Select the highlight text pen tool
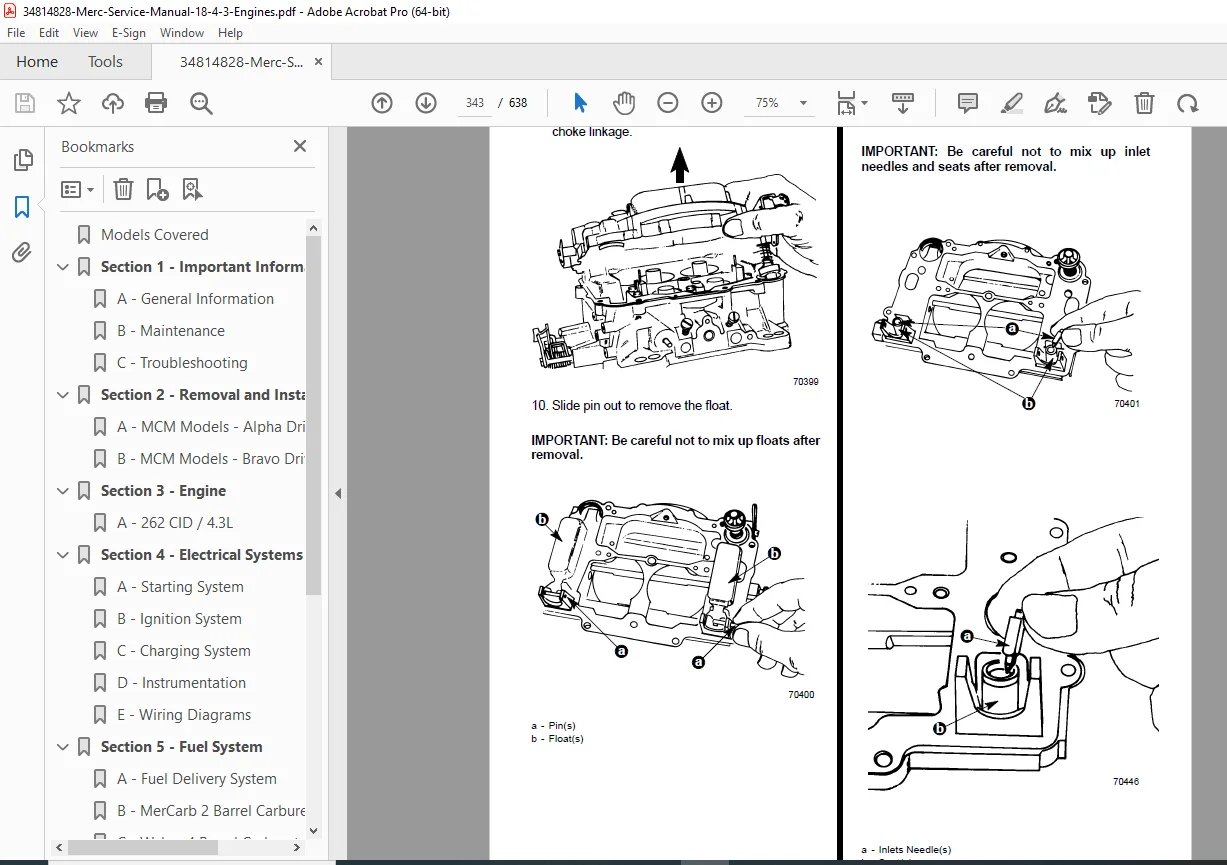Screen dimensions: 1227x865 (x=1012, y=103)
